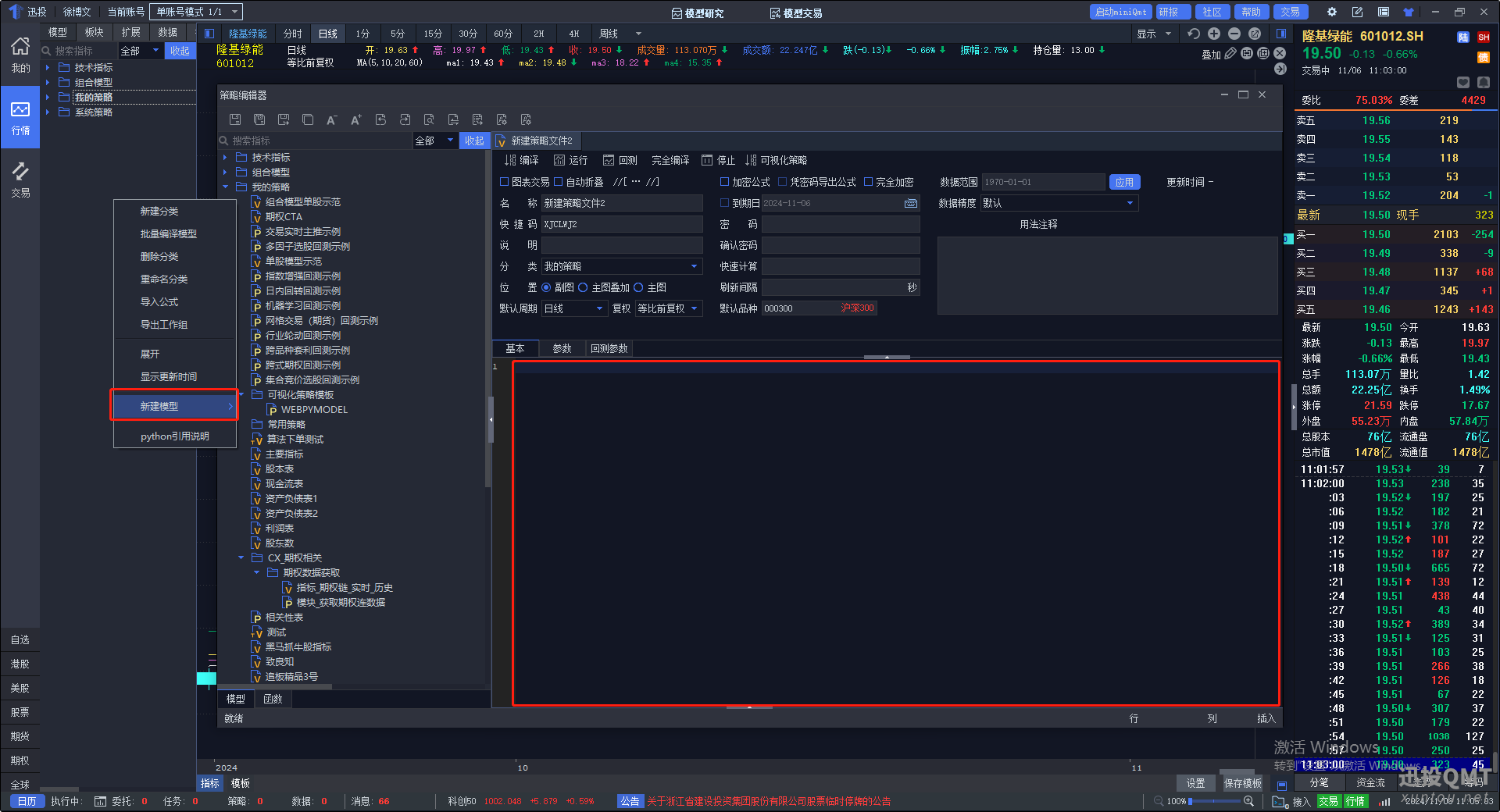
Task: Click the edit note icon in the title bar
Action: (x=1357, y=12)
